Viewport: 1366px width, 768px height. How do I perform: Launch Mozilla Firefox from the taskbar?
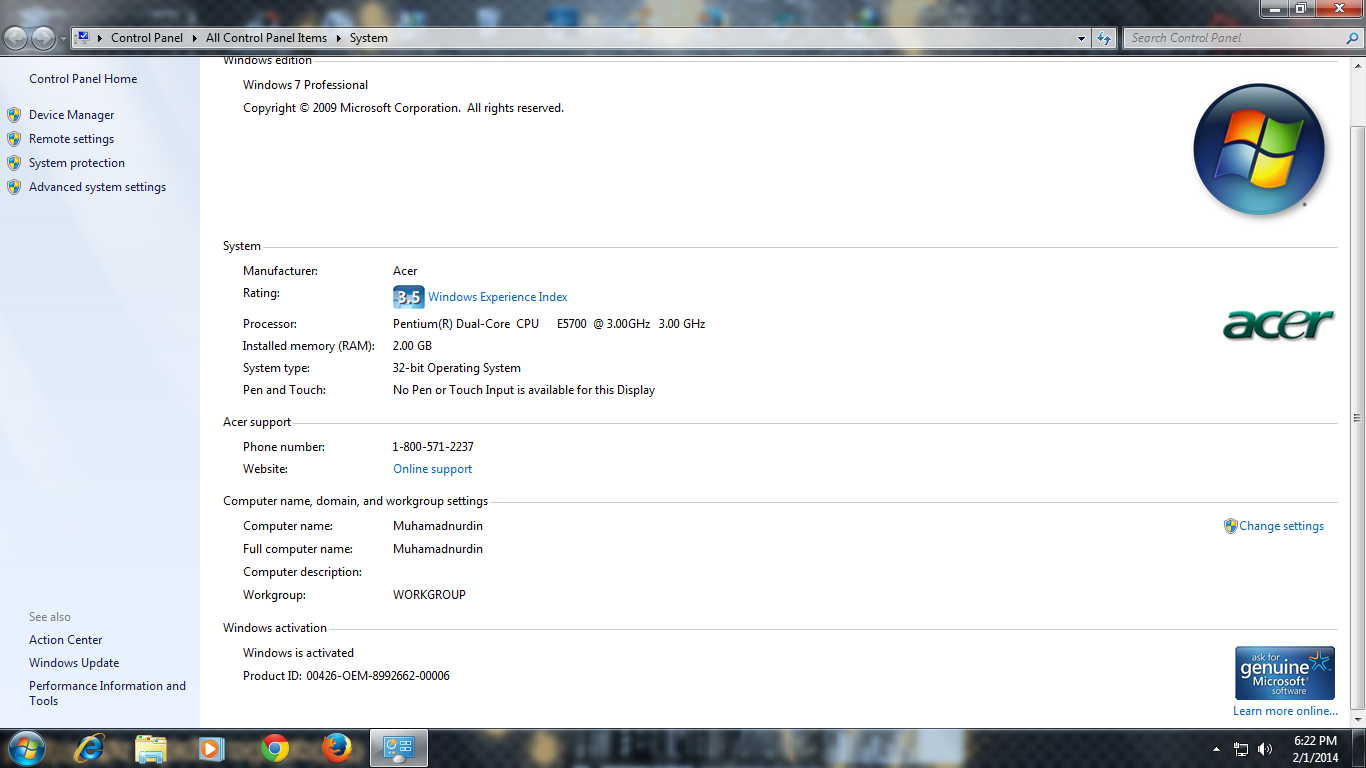pyautogui.click(x=337, y=748)
